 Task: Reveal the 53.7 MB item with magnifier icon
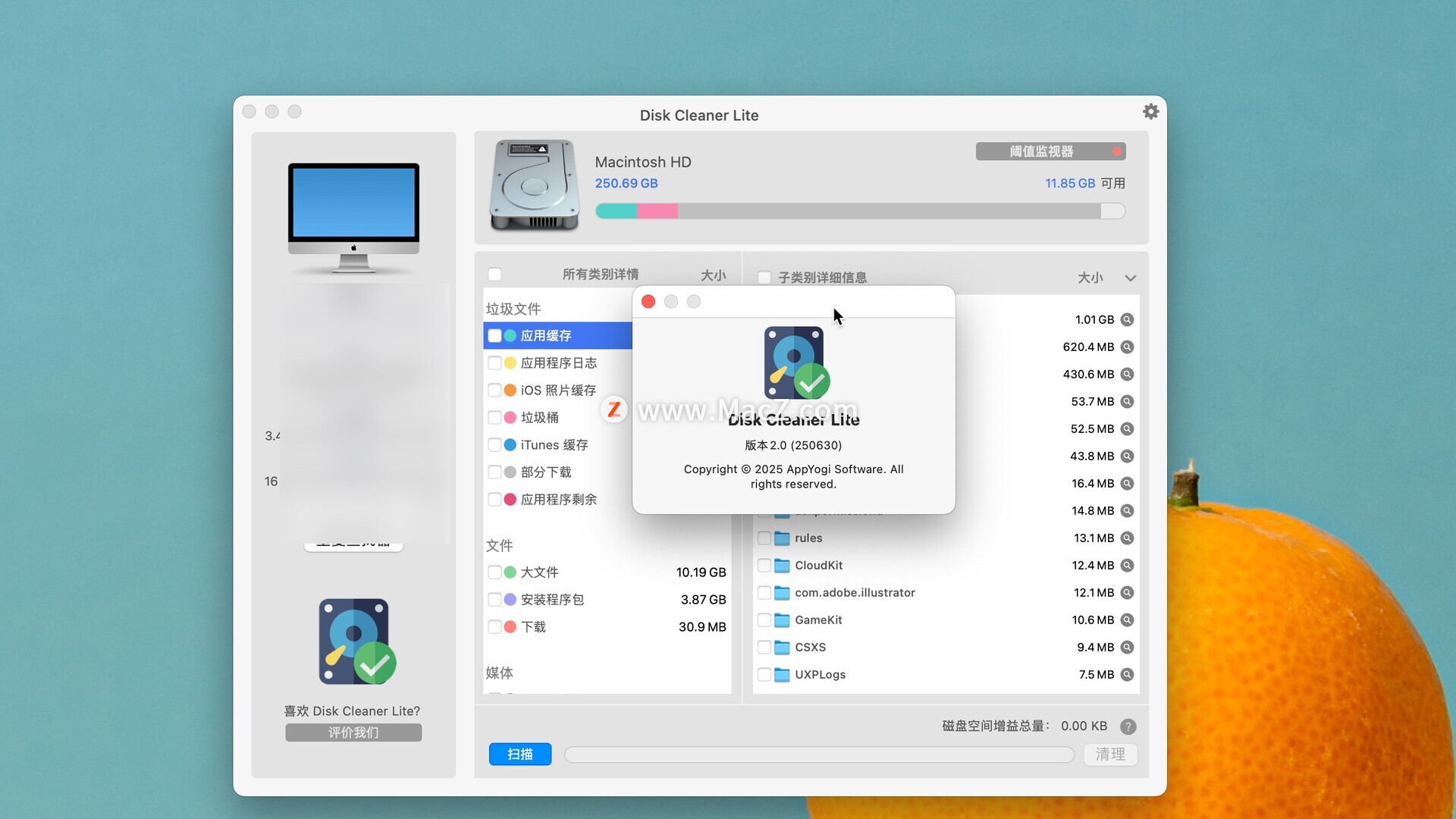click(x=1127, y=402)
